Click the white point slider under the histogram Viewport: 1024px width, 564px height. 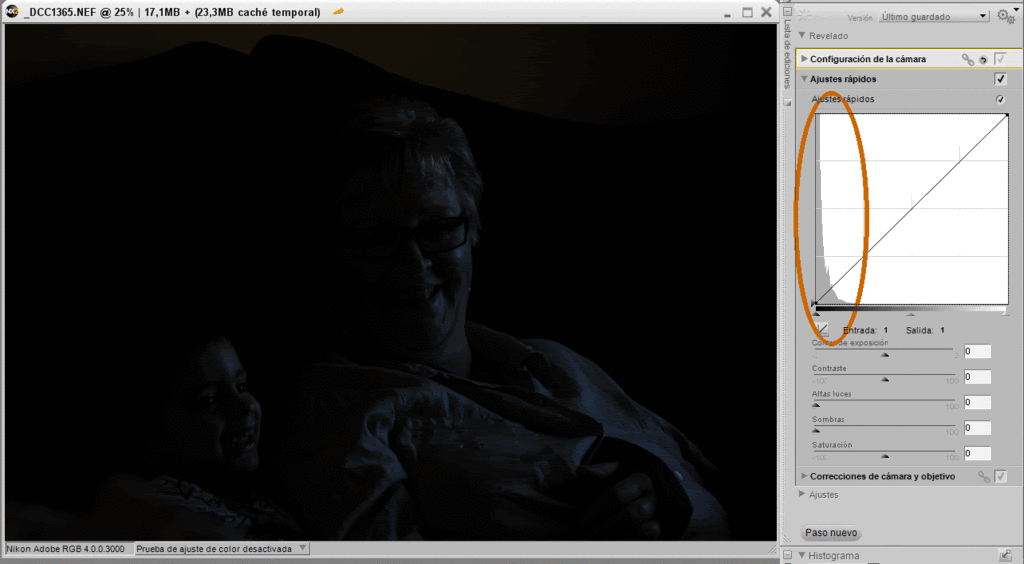[x=1005, y=314]
